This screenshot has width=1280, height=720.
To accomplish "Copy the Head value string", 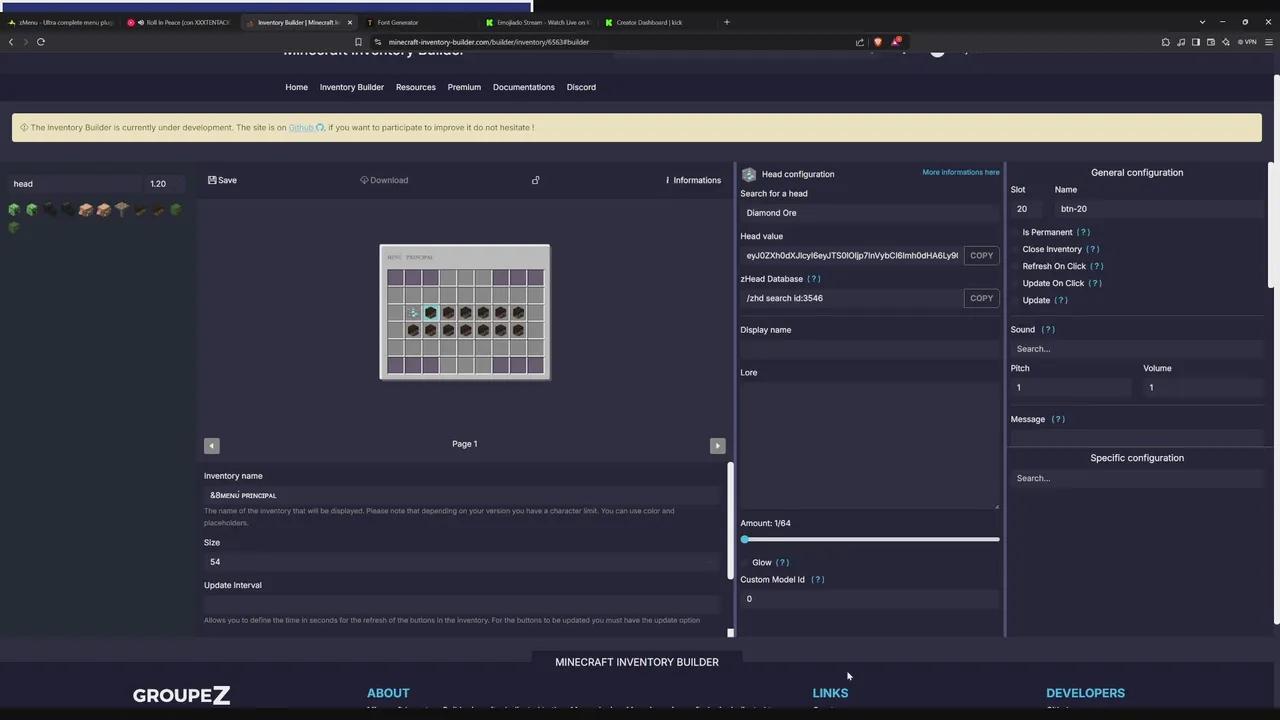I will (981, 255).
